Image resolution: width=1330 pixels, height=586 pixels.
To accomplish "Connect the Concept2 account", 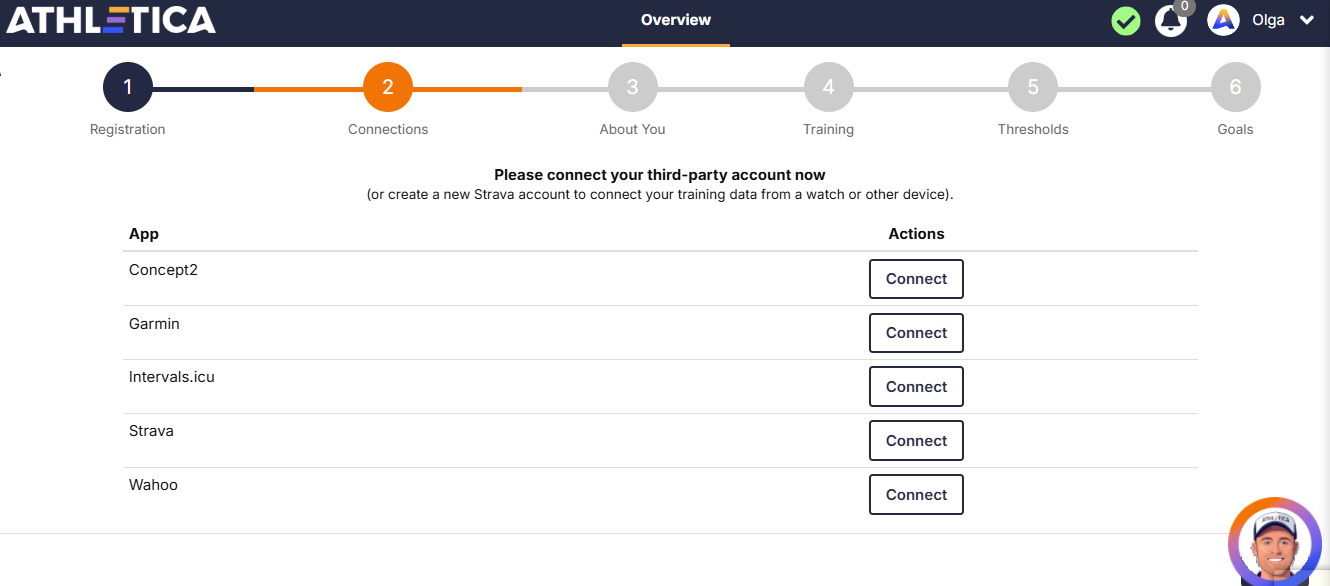I will 916,279.
